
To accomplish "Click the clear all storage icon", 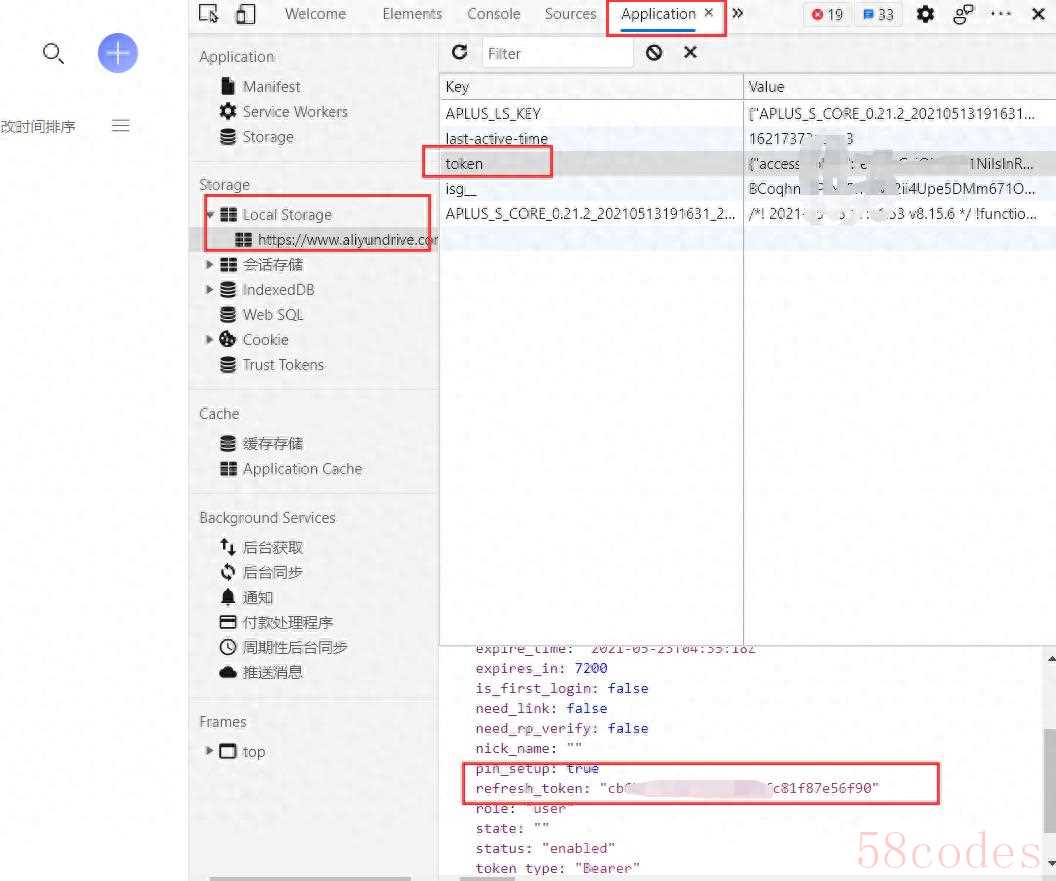I will click(x=654, y=53).
